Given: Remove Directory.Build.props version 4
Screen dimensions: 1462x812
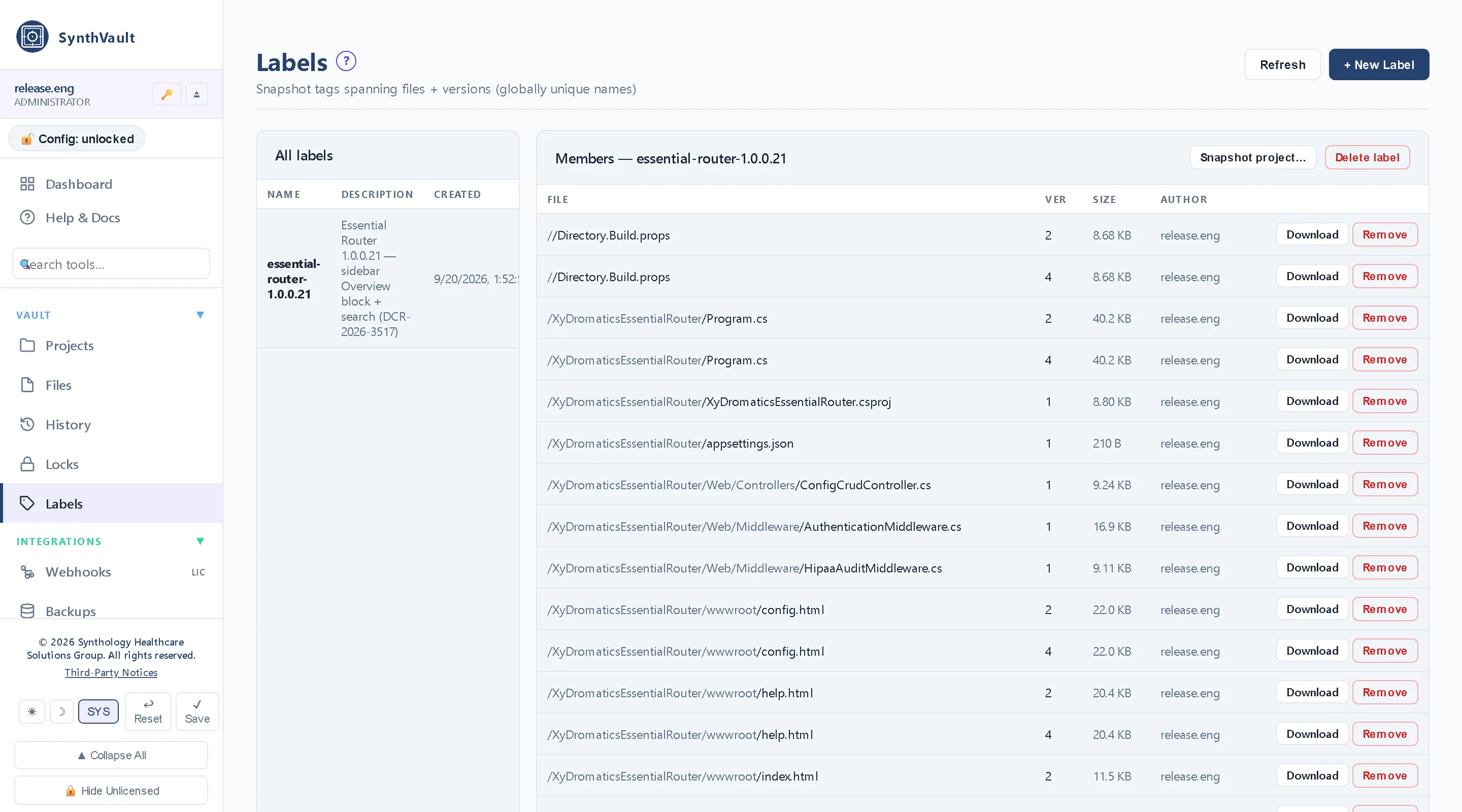Looking at the screenshot, I should (1385, 277).
